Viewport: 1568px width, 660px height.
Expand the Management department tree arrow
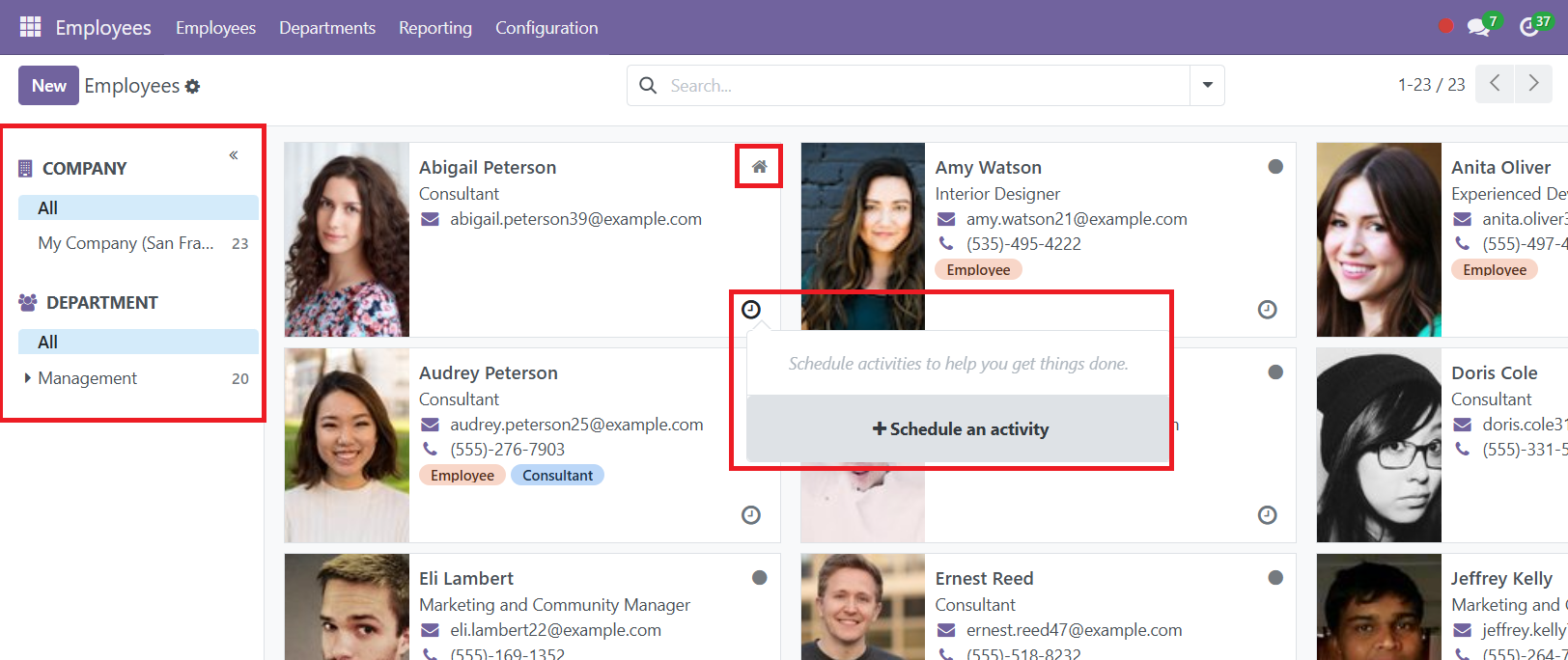27,378
